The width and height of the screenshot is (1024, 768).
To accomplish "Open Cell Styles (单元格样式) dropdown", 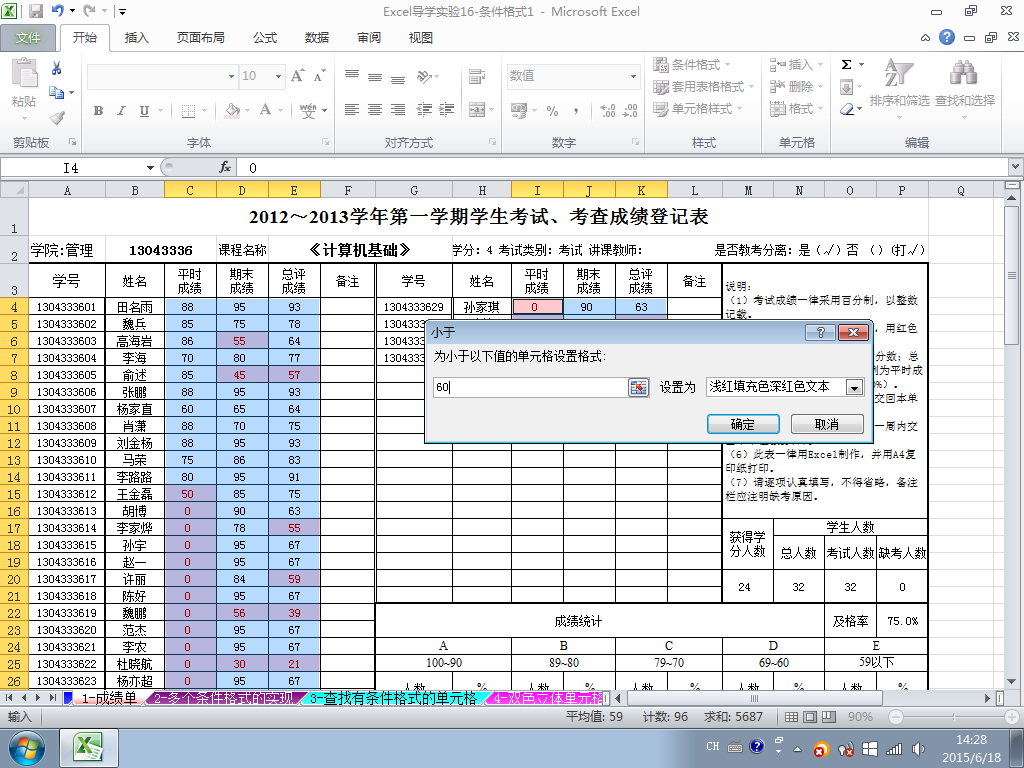I will coord(697,109).
